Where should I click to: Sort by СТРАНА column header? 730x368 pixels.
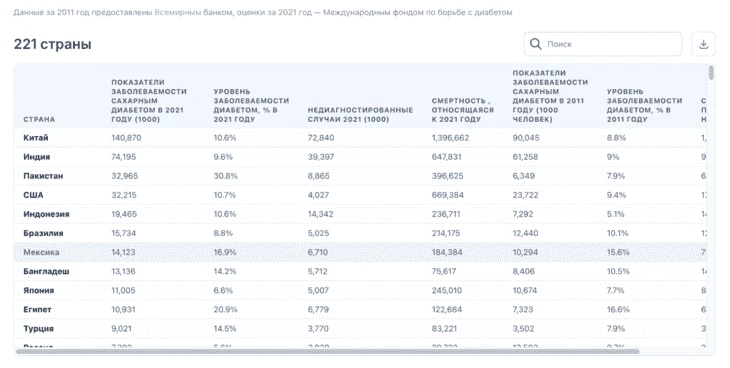[x=39, y=119]
